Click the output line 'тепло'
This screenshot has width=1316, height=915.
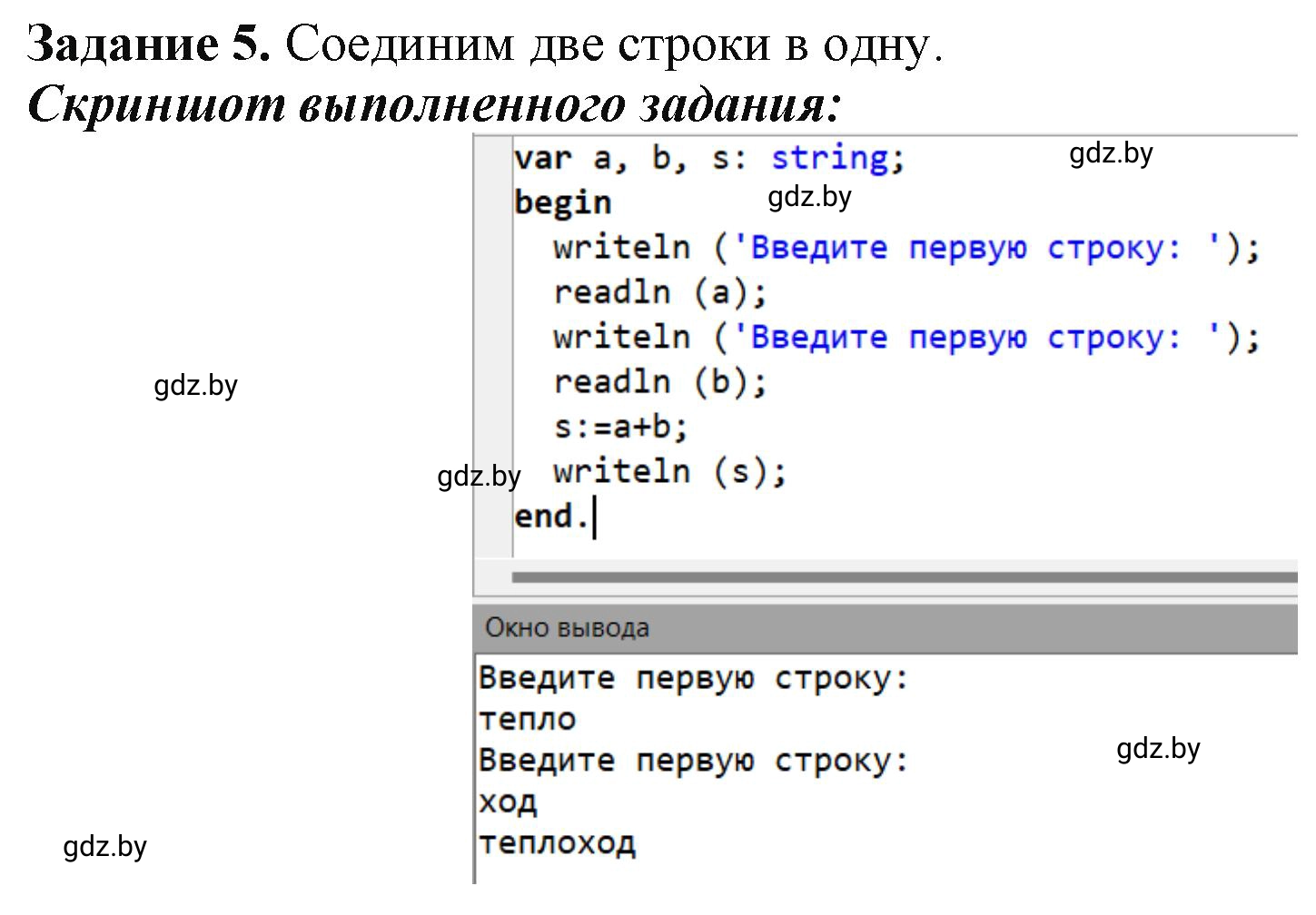tap(528, 719)
